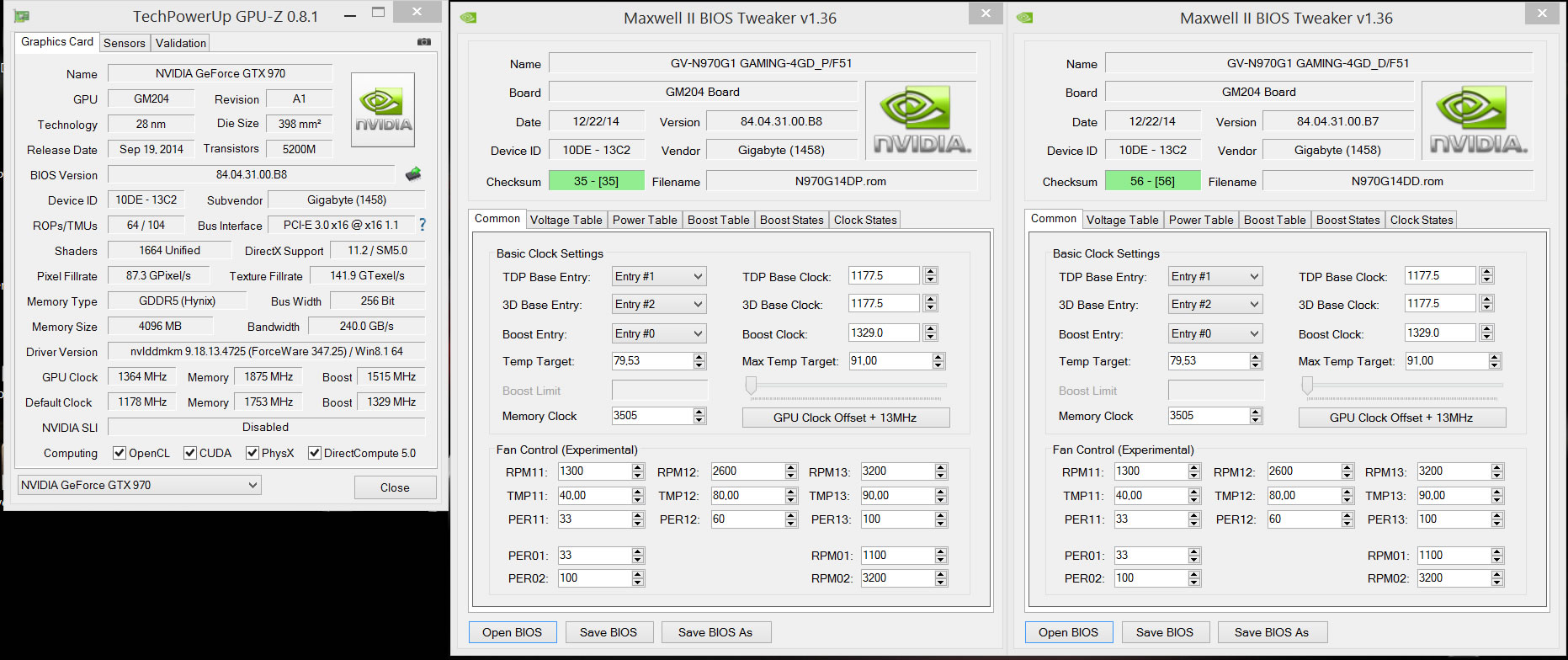Open 3D Base Entry dropdown in left Tweaker
Viewport: 1568px width, 660px height.
(659, 304)
